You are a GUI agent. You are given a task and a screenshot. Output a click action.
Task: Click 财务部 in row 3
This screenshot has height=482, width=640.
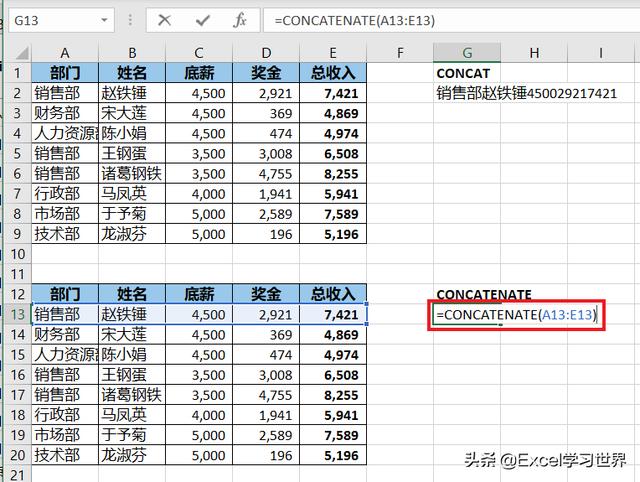(x=64, y=113)
